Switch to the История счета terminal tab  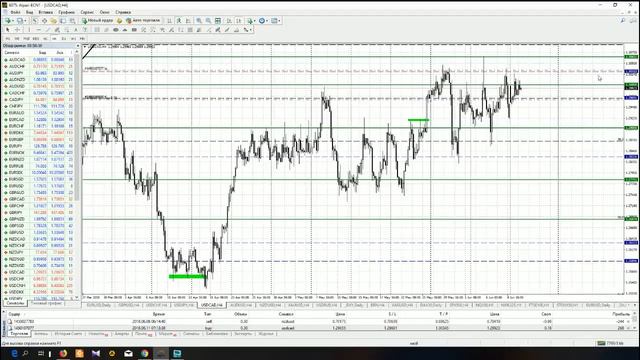(68, 334)
